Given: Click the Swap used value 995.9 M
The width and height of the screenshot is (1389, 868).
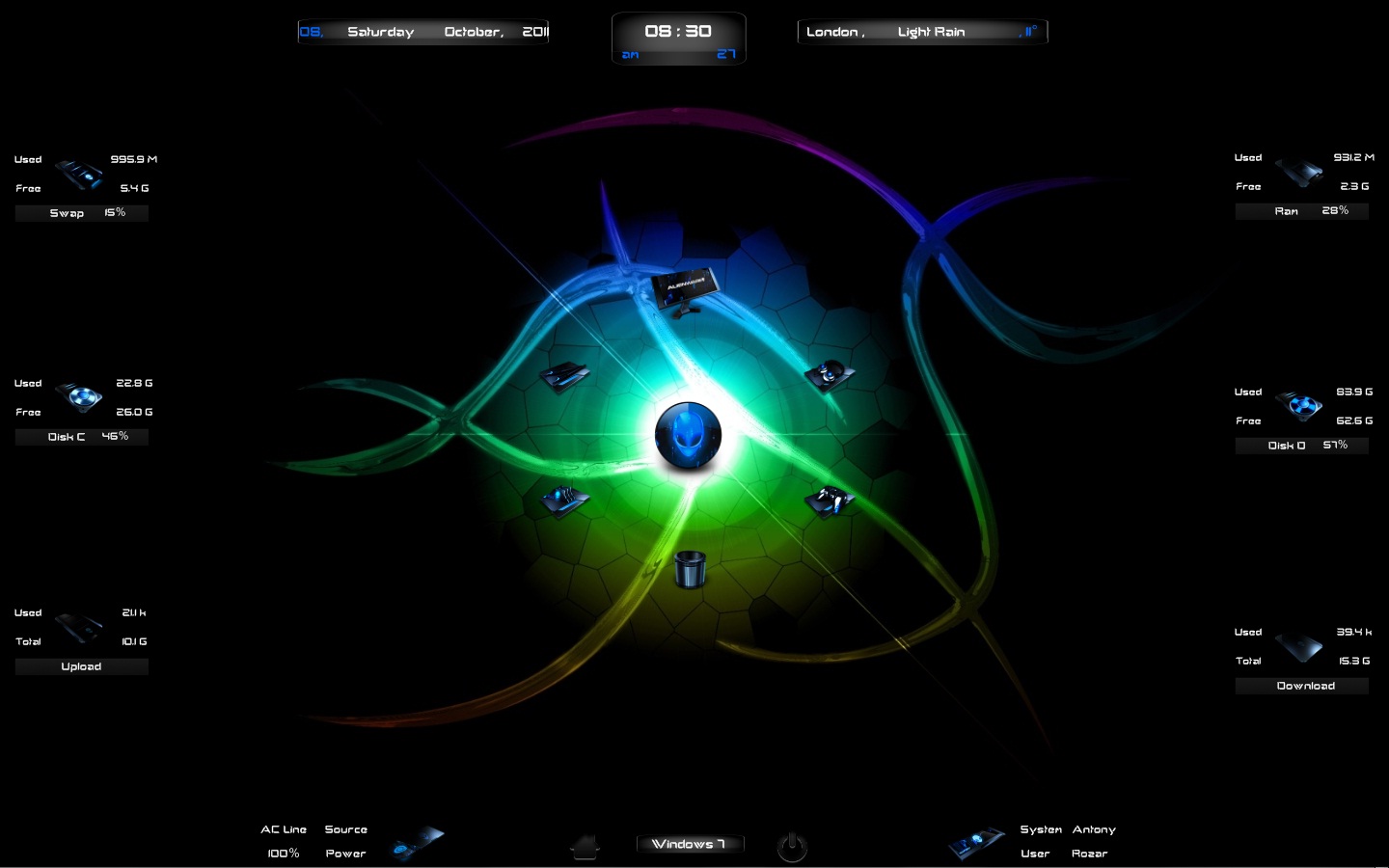Looking at the screenshot, I should click(133, 159).
